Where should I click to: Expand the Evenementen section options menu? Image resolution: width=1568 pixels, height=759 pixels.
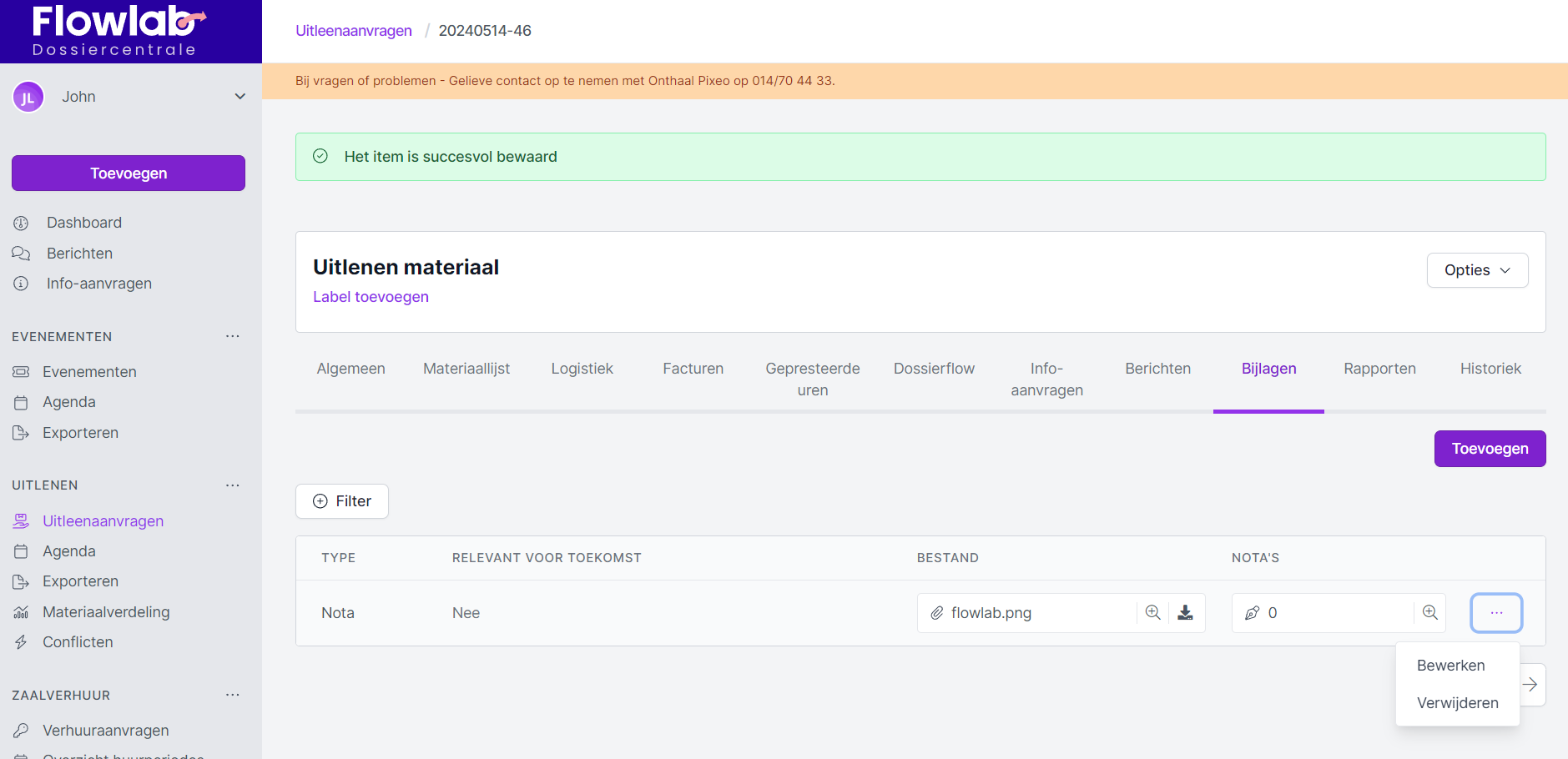232,337
